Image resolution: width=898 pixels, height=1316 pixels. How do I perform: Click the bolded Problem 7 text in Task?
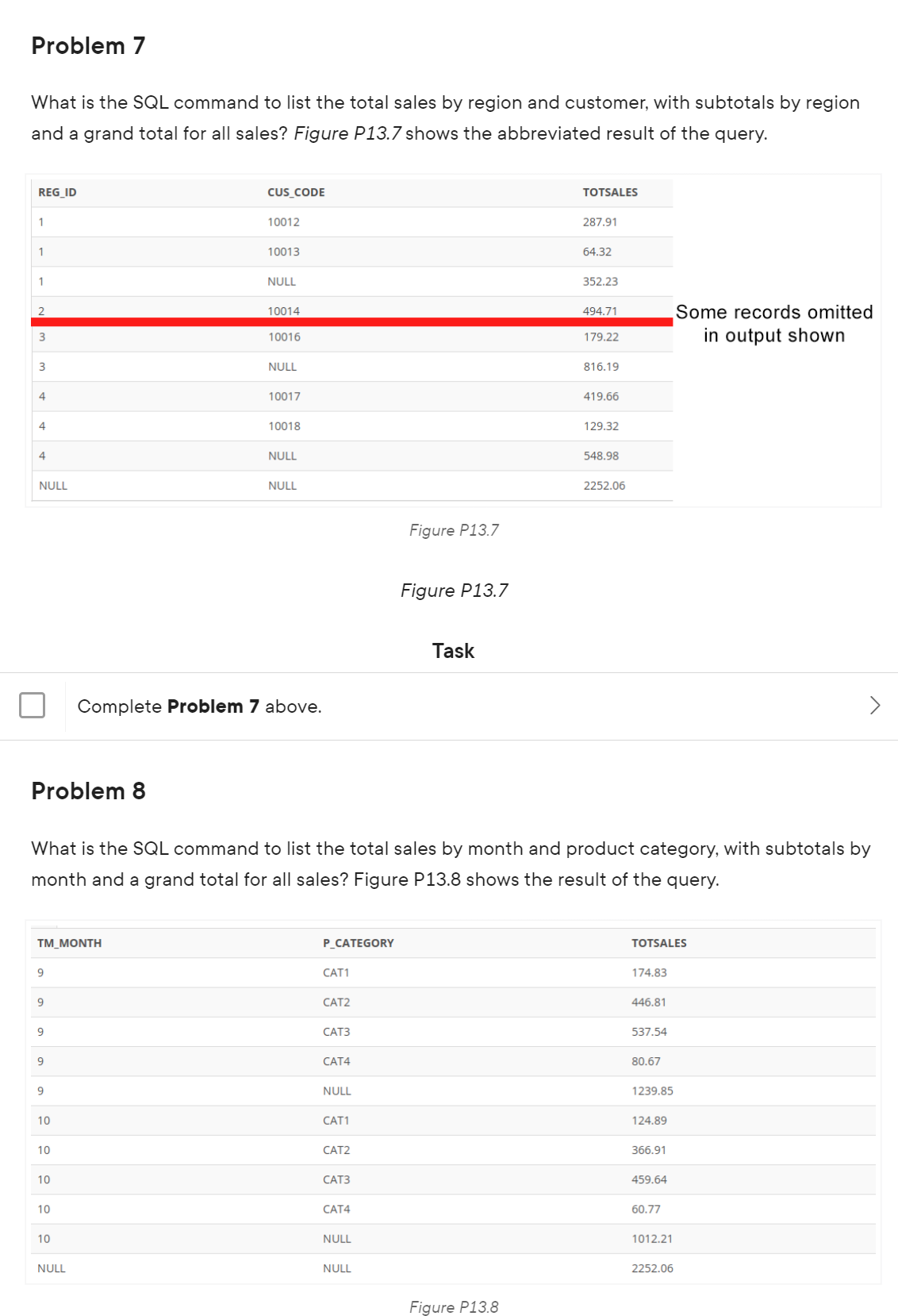[213, 706]
